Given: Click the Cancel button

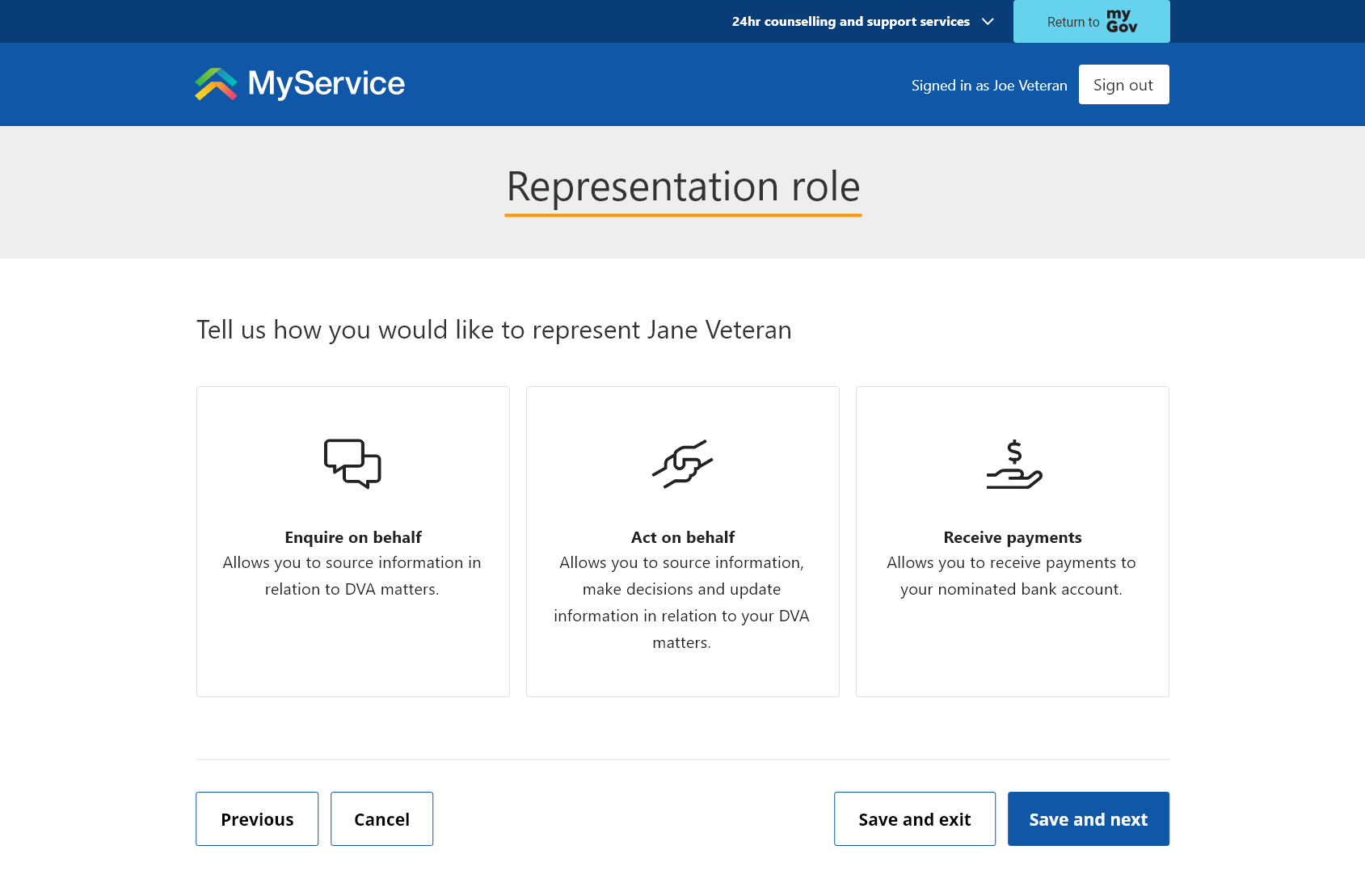Looking at the screenshot, I should tap(381, 818).
